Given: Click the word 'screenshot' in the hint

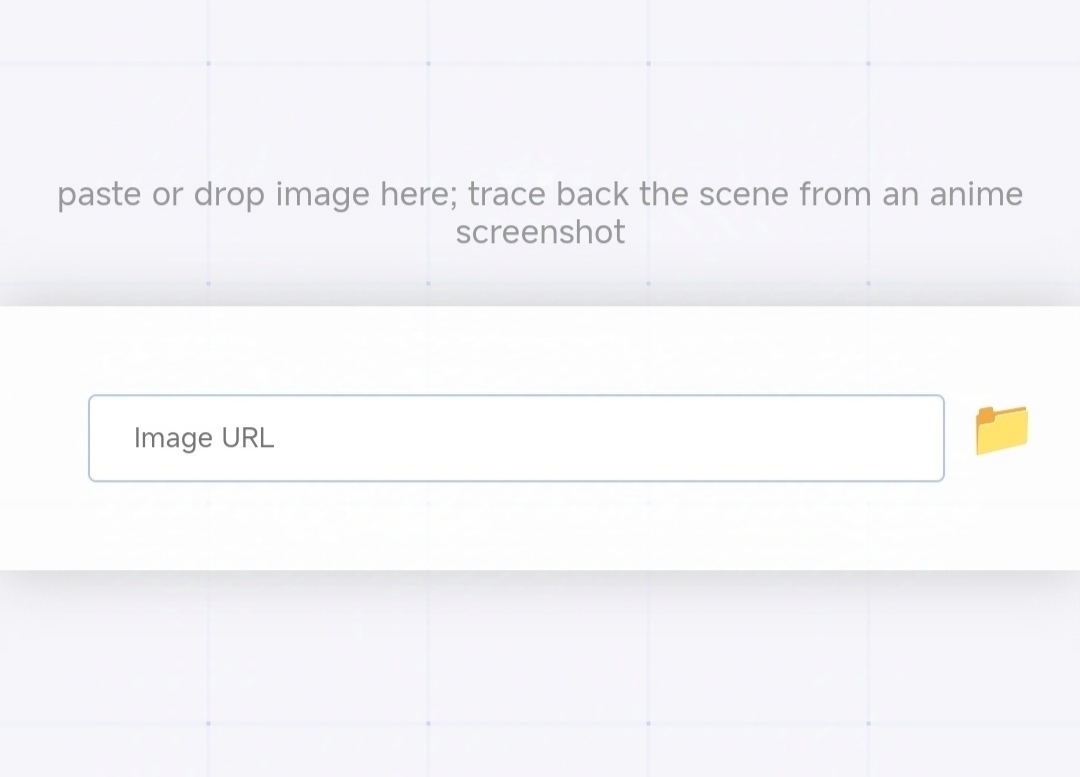Looking at the screenshot, I should click(x=540, y=232).
